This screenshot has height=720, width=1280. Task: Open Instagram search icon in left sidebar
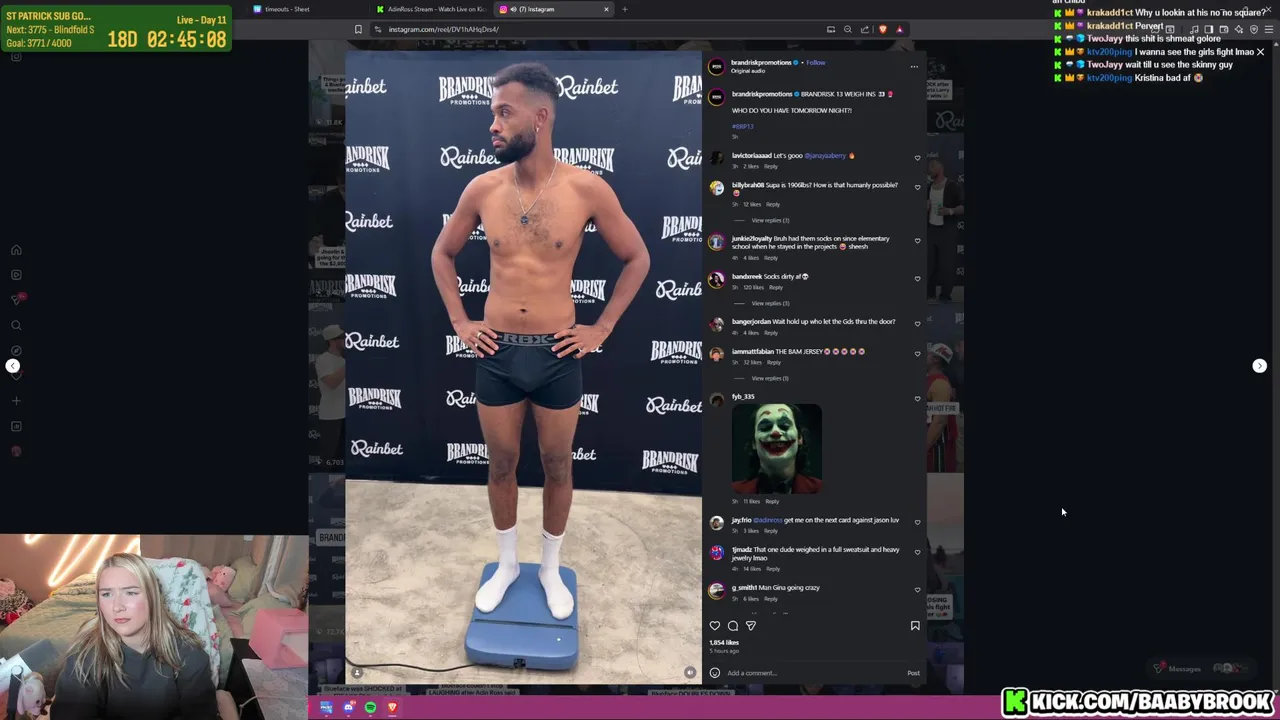(x=16, y=325)
